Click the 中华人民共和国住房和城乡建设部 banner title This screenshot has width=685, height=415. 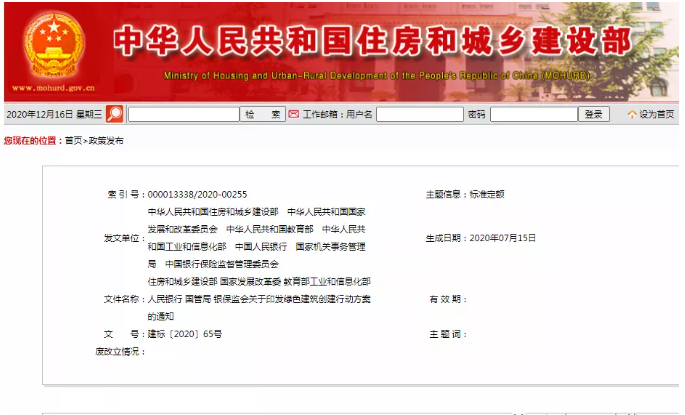pos(372,41)
